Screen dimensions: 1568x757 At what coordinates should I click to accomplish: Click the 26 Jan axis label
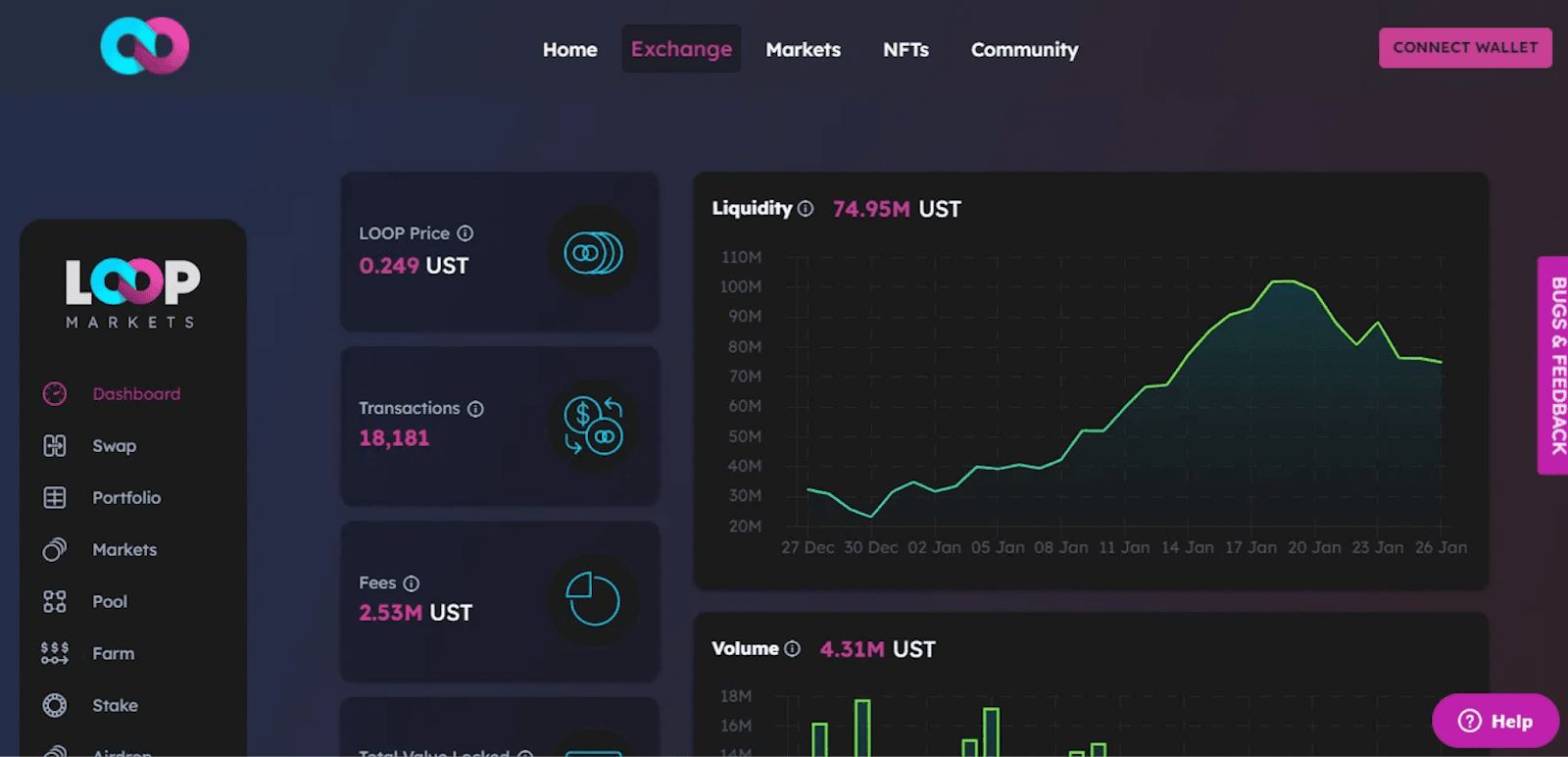tap(1442, 548)
